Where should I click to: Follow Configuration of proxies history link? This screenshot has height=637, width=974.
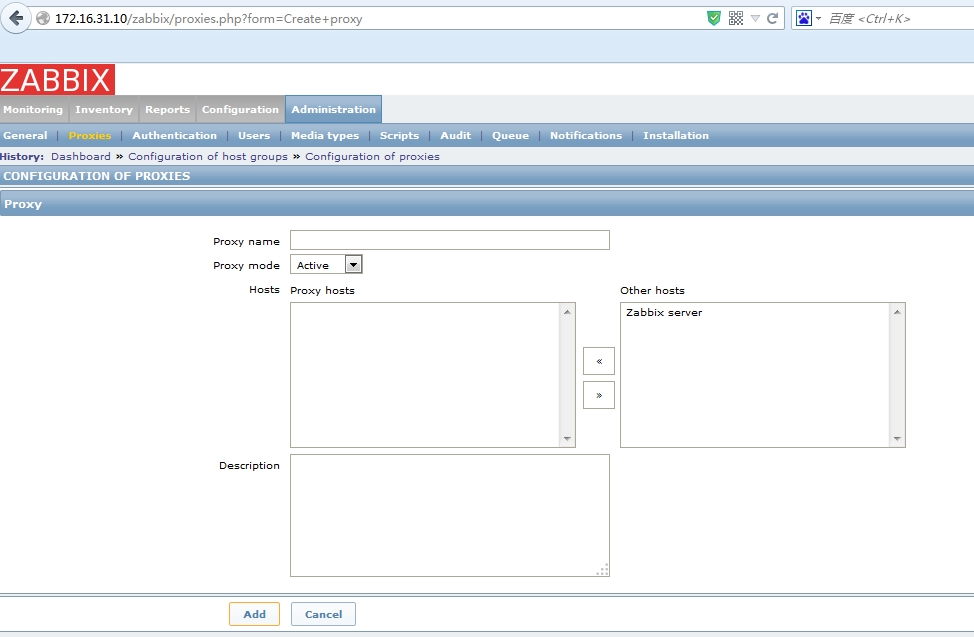(372, 157)
